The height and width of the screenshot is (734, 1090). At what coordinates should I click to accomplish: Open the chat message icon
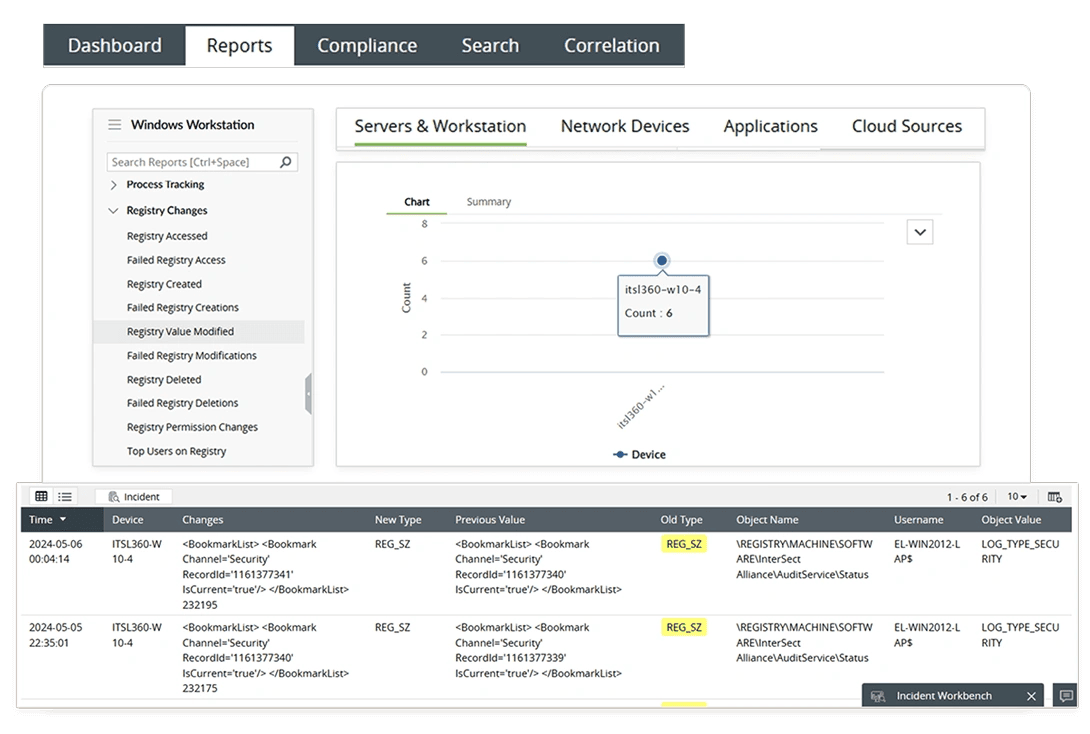(1066, 696)
